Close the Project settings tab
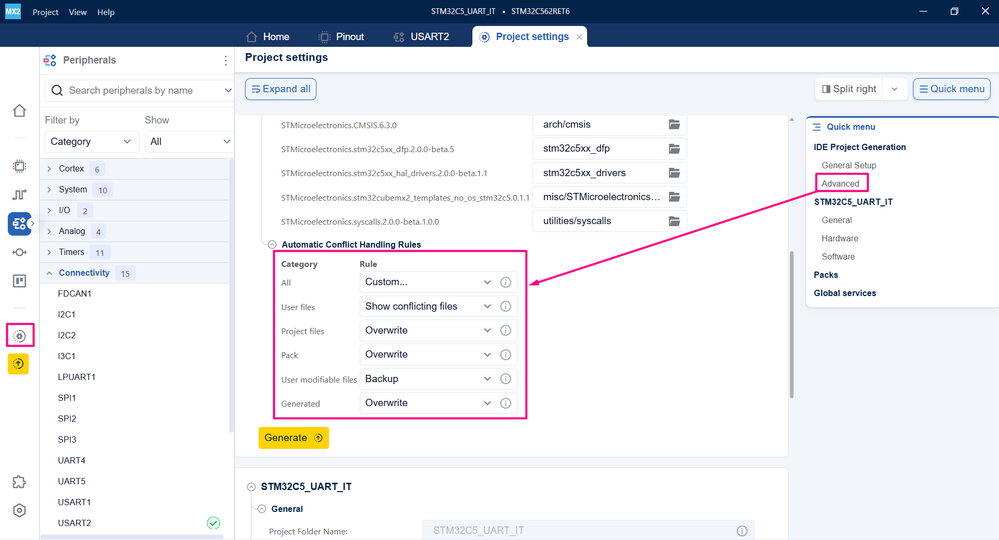Image resolution: width=999 pixels, height=540 pixels. coord(579,37)
